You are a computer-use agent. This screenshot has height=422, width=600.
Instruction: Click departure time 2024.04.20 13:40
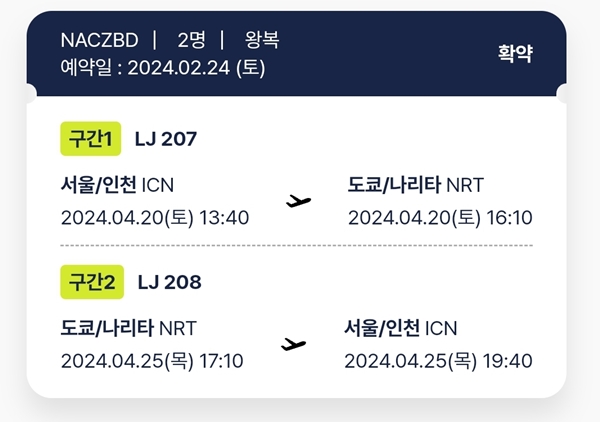click(155, 218)
